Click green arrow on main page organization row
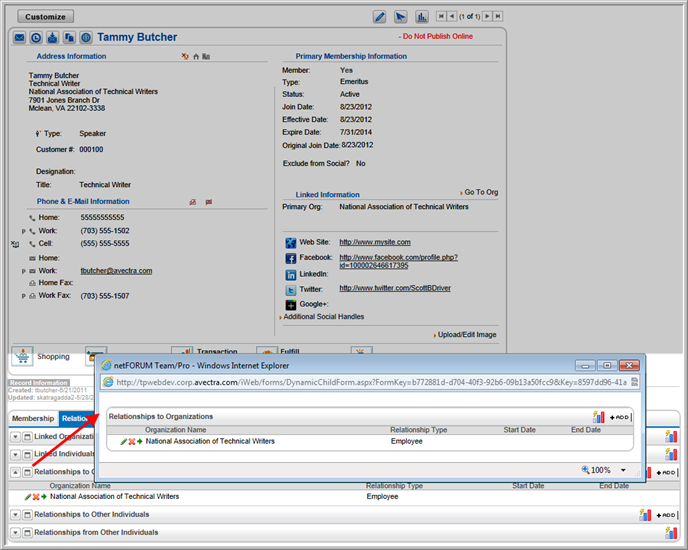This screenshot has width=688, height=550. (x=44, y=497)
